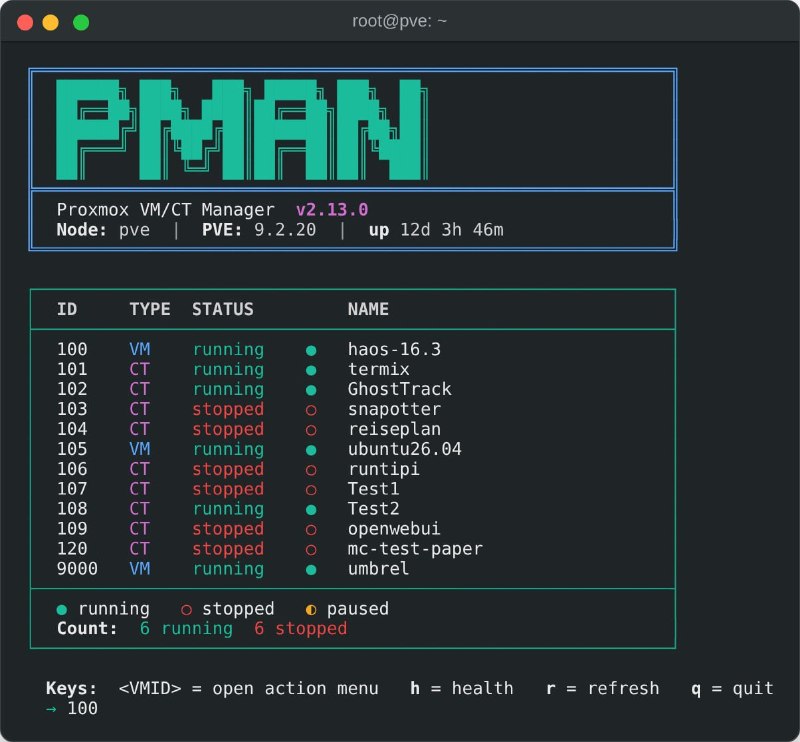Screen dimensions: 800x742
Task: Click the green macOS zoom window button
Action: point(81,22)
